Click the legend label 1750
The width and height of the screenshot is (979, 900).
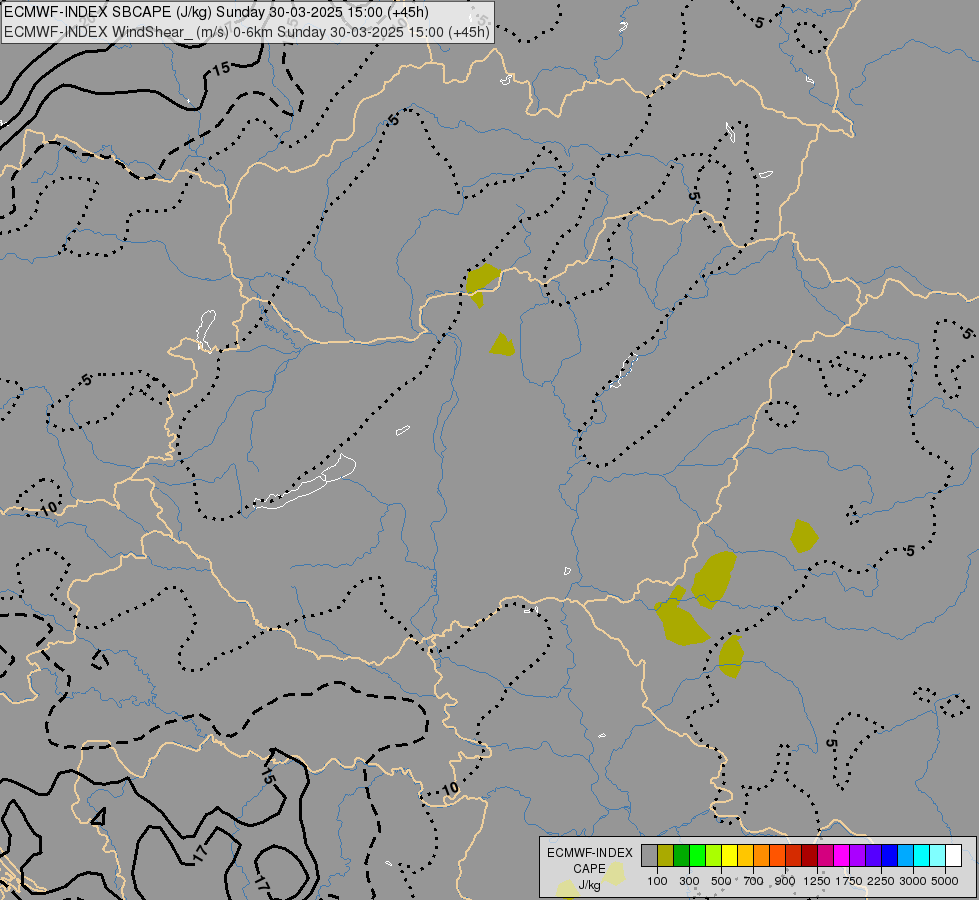coord(849,881)
